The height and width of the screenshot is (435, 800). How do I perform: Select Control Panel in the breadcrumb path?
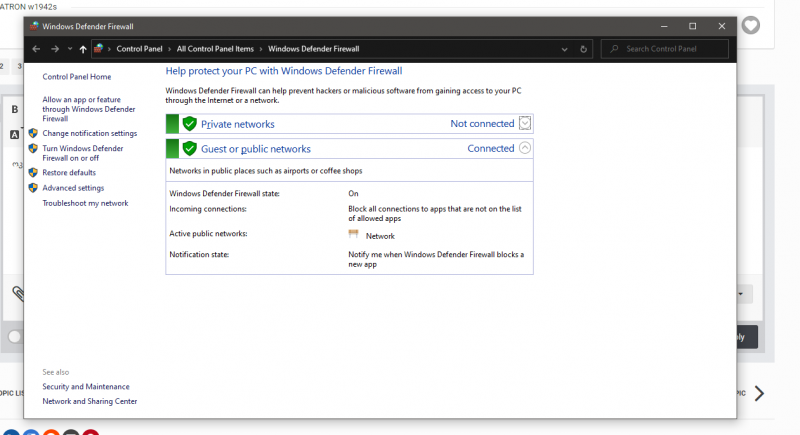141,48
